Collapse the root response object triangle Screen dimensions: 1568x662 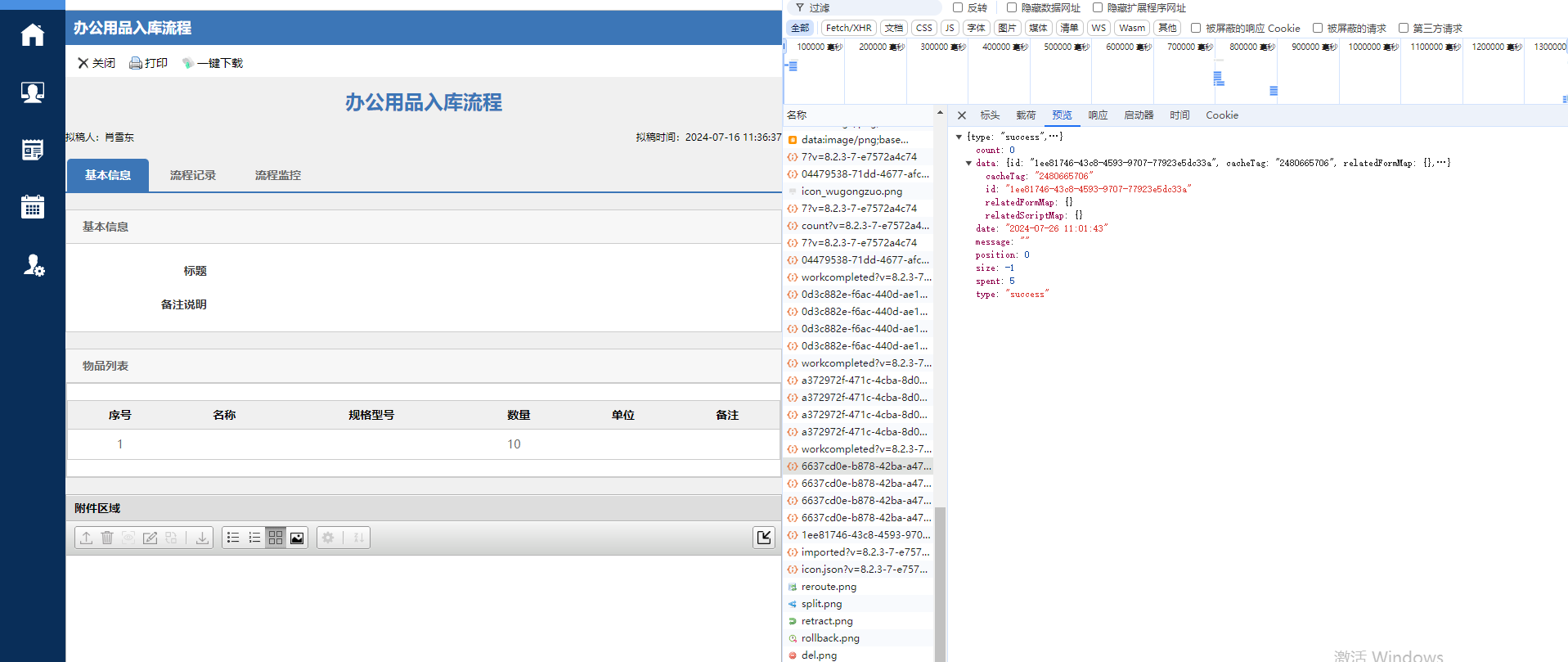[959, 137]
